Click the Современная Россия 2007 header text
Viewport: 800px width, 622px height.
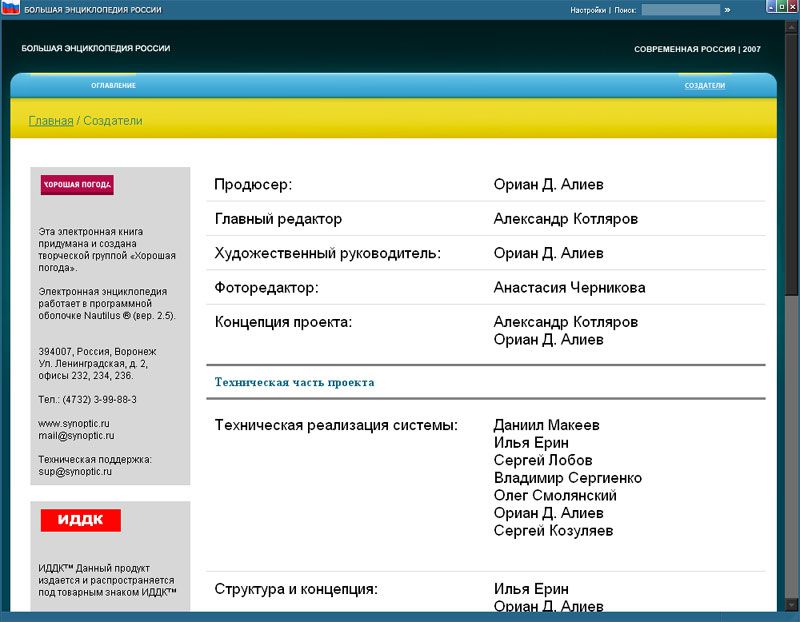(697, 49)
